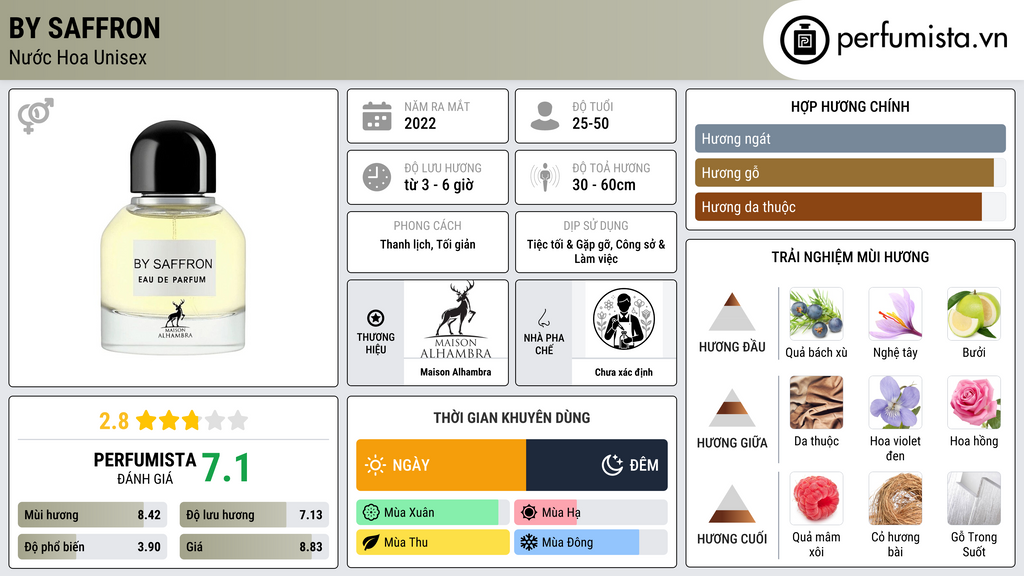This screenshot has height=576, width=1024.
Task: Click the star badge icon above Thương hiệu
Action: (376, 318)
